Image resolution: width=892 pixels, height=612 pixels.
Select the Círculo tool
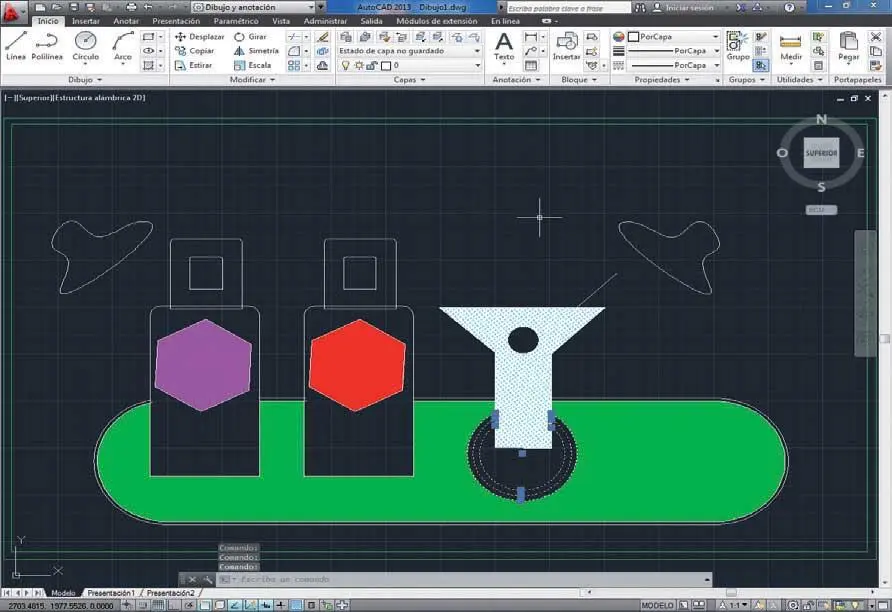pyautogui.click(x=85, y=46)
